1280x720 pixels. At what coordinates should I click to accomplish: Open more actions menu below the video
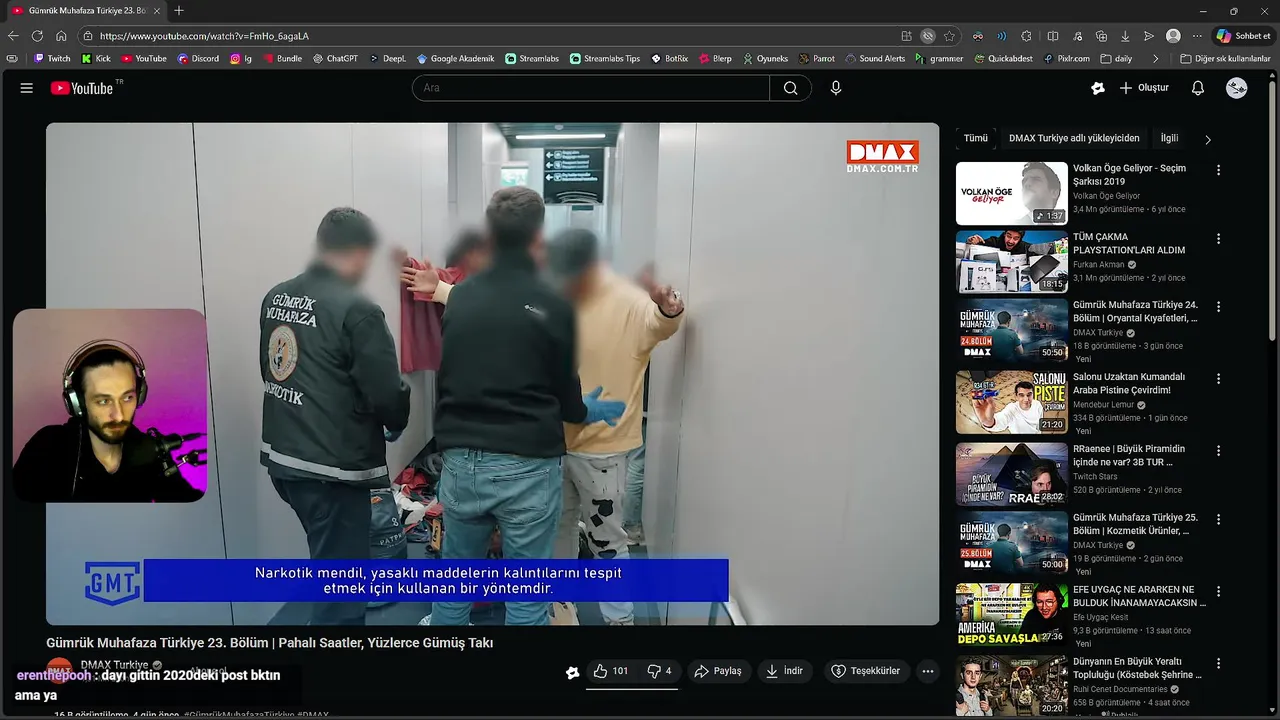pyautogui.click(x=928, y=671)
